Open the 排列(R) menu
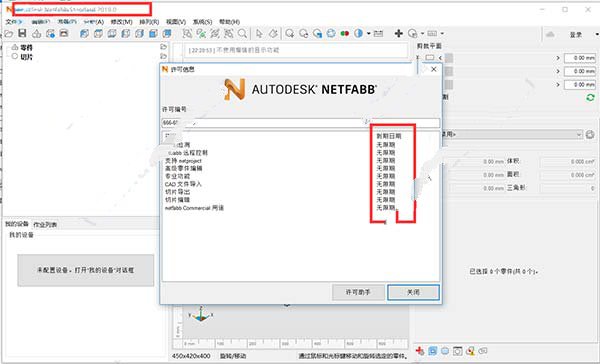The height and width of the screenshot is (364, 600). [x=149, y=22]
